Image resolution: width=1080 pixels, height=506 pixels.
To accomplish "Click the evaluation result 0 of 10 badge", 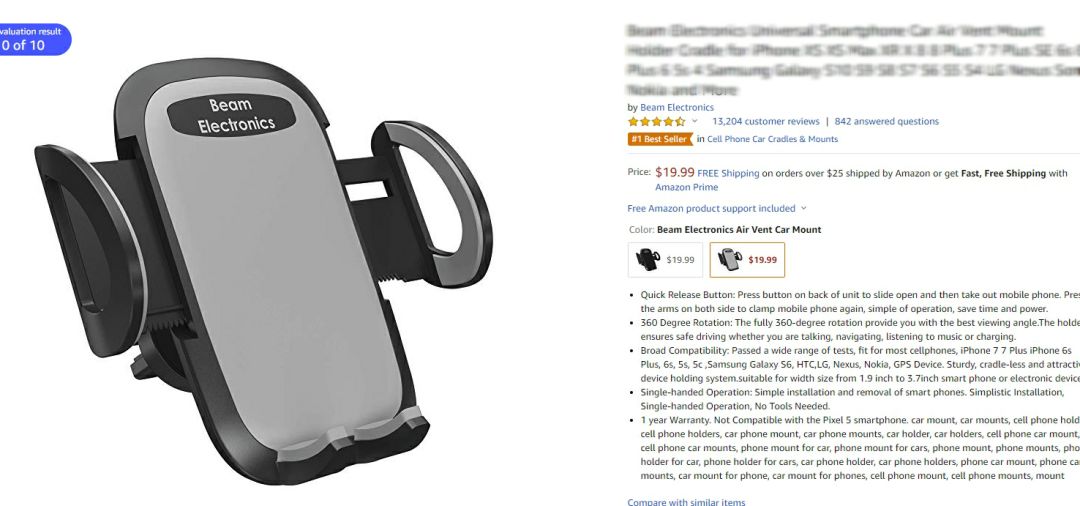I will point(32,39).
